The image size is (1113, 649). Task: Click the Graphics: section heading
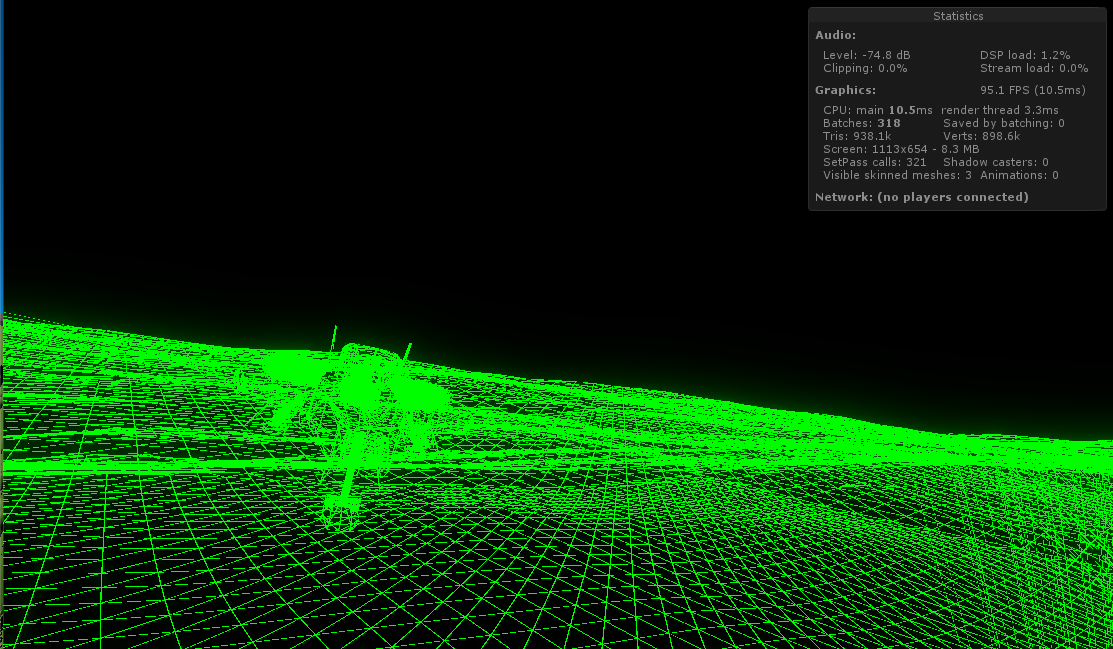[845, 90]
